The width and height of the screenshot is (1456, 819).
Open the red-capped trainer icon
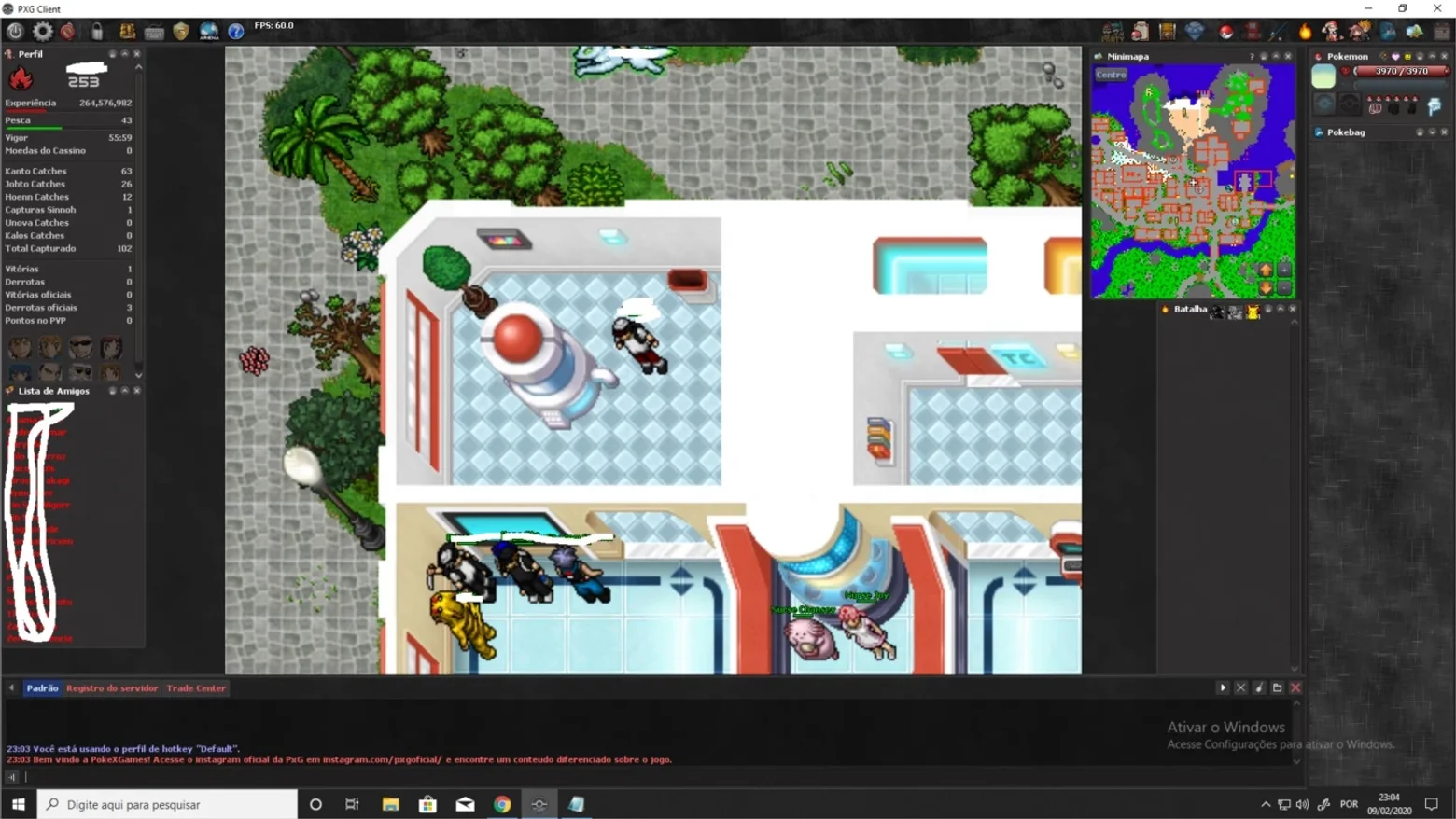pos(1332,32)
